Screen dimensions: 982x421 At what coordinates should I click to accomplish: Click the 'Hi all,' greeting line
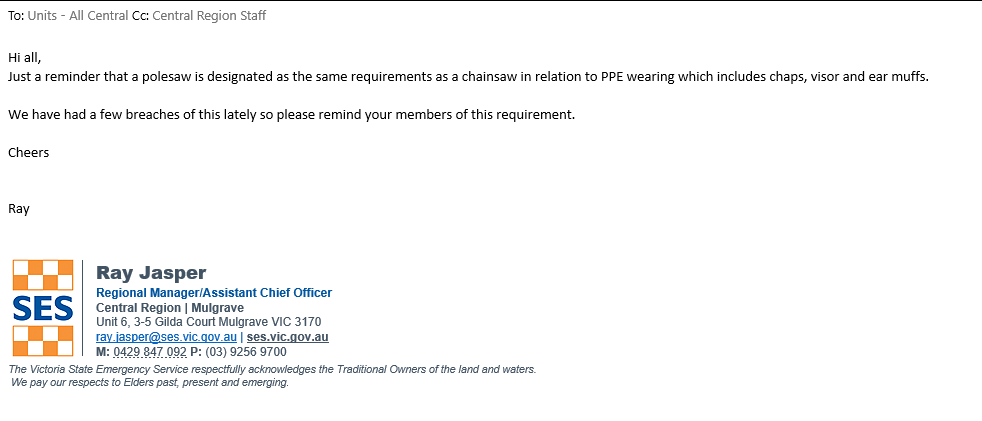(x=25, y=57)
